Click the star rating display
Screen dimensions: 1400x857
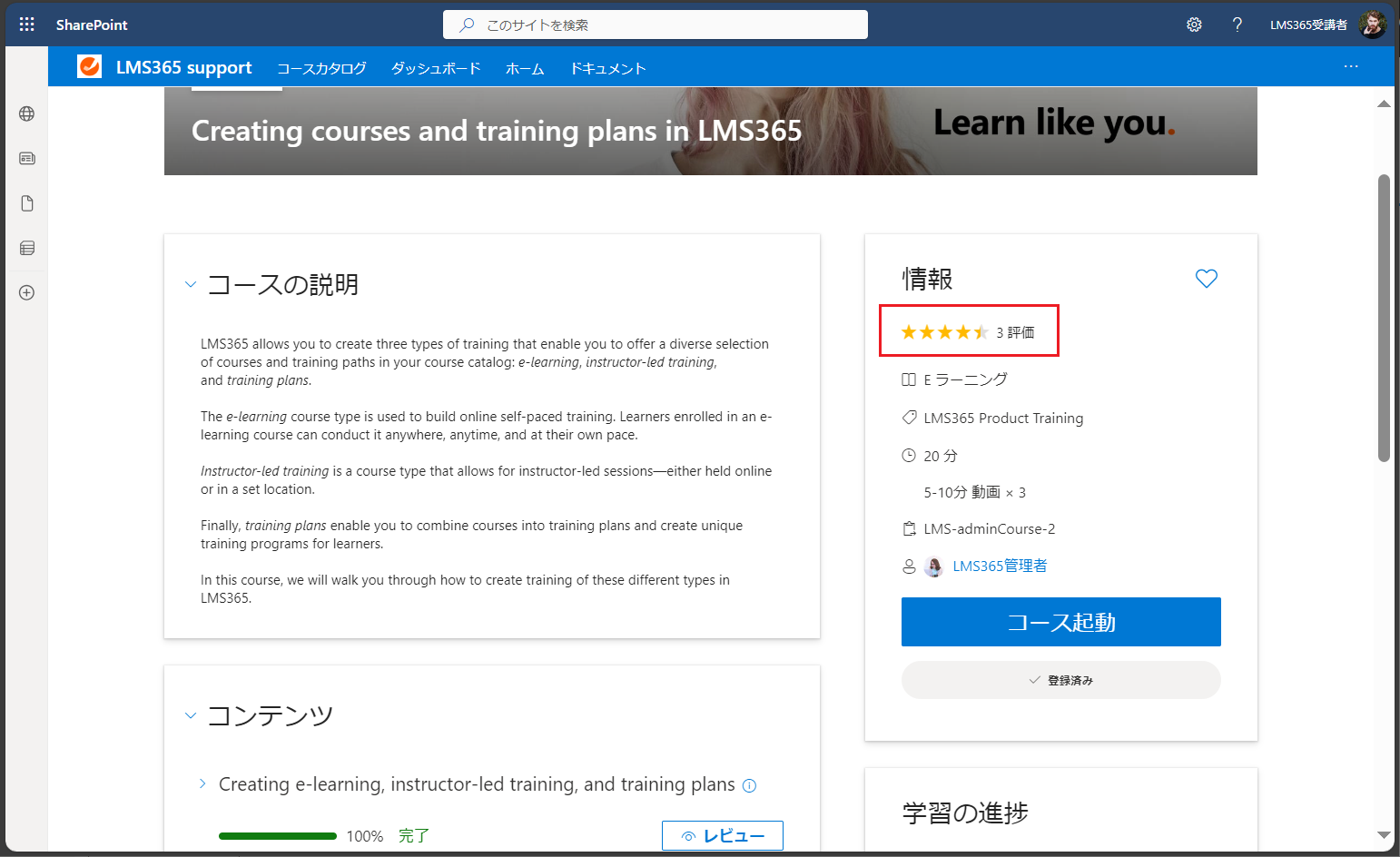click(944, 332)
